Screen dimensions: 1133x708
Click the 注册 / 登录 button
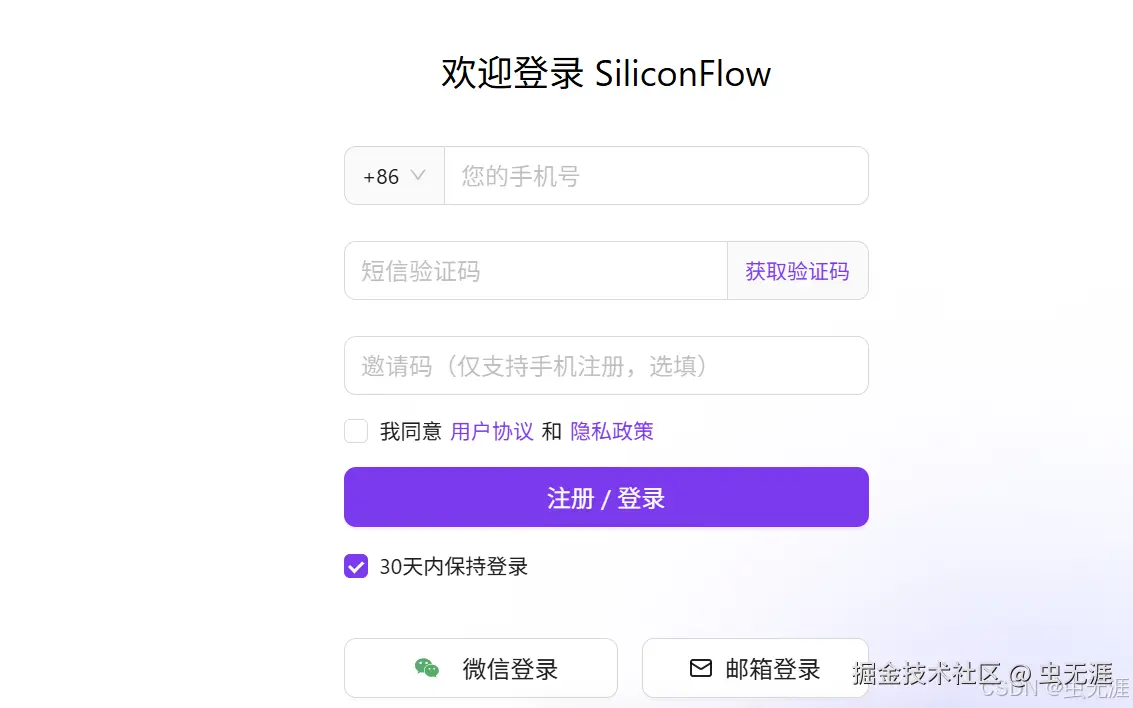(x=605, y=497)
